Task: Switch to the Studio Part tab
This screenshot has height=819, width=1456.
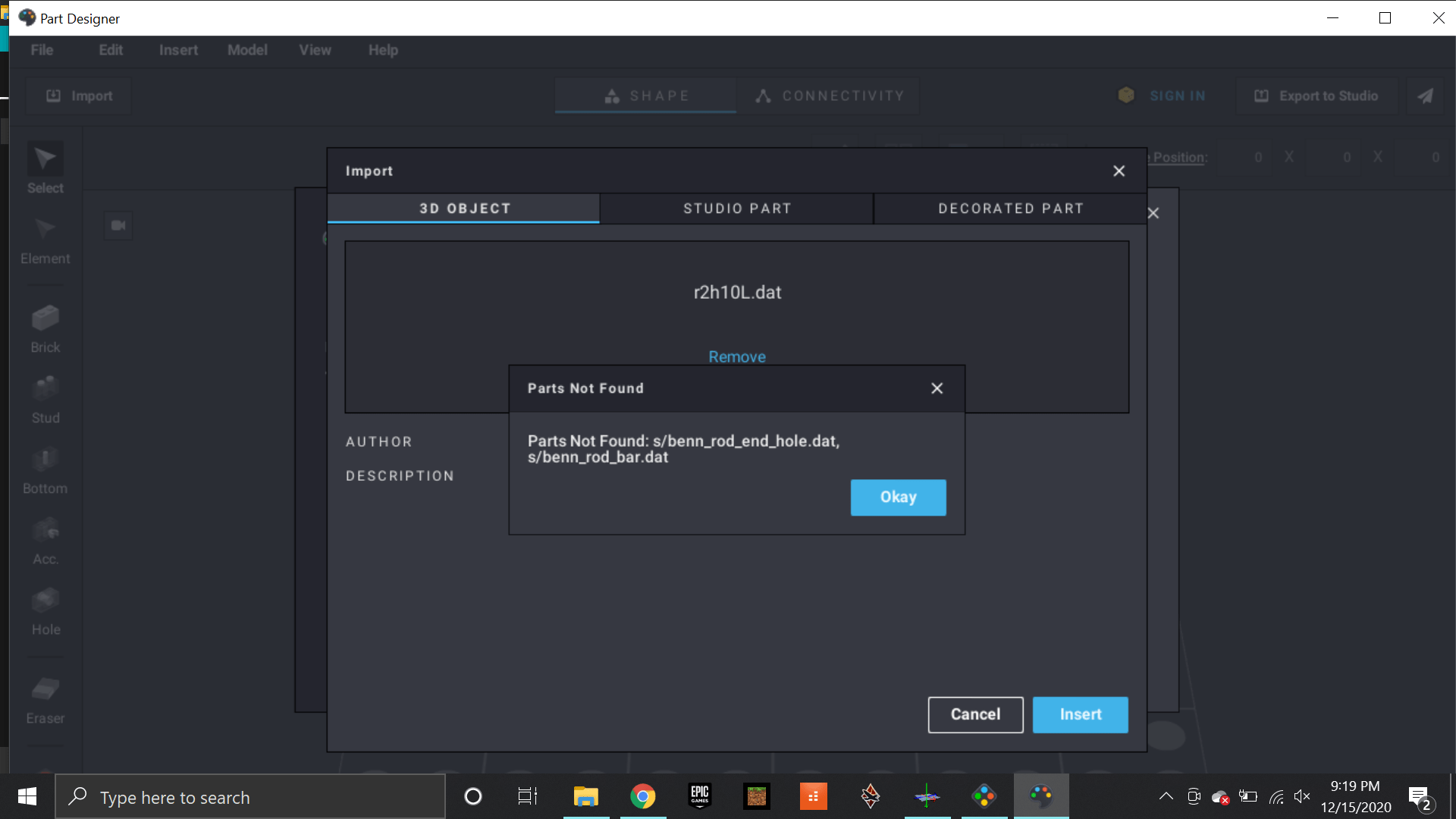Action: [736, 209]
